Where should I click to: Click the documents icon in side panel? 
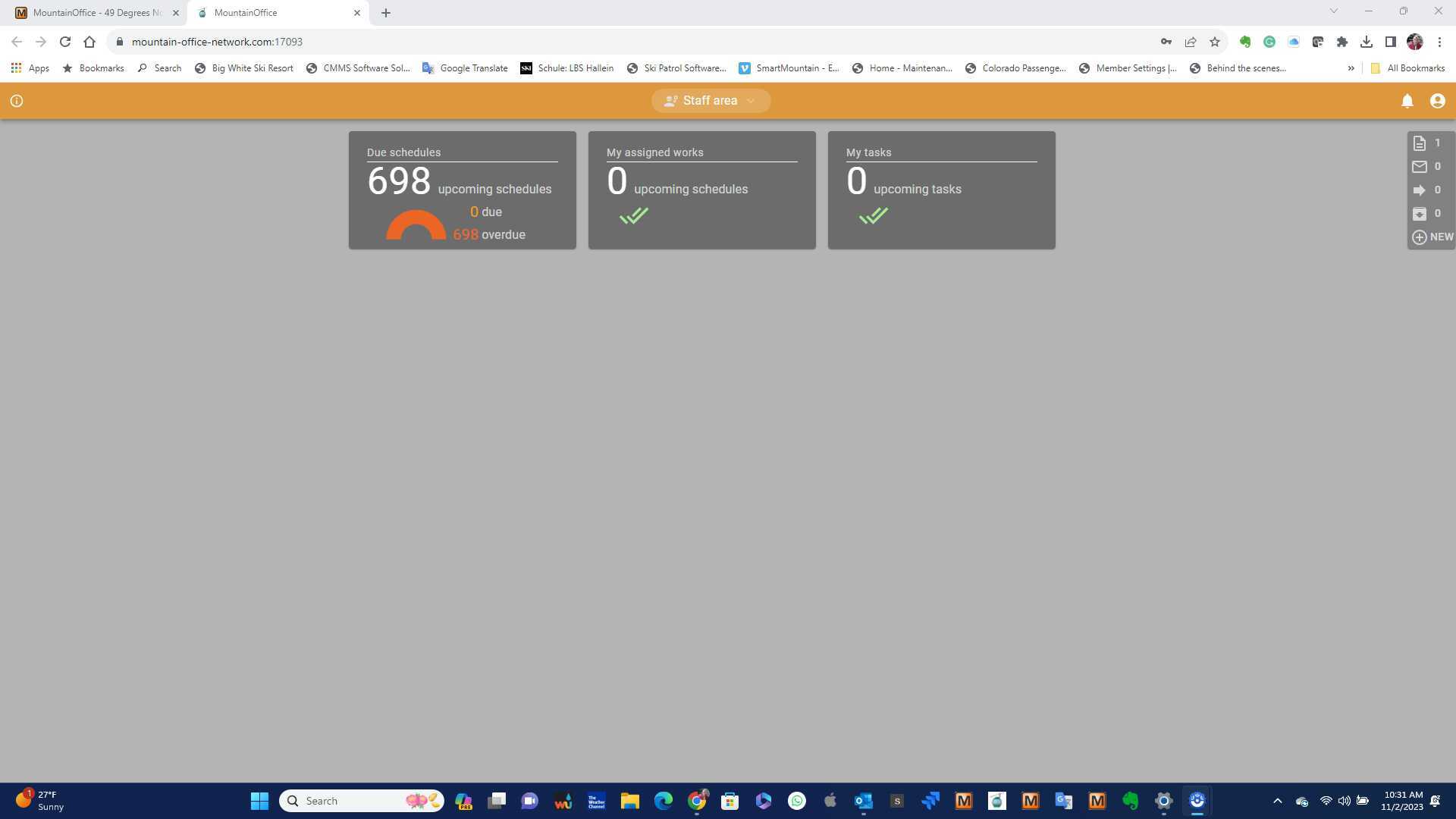[x=1420, y=143]
